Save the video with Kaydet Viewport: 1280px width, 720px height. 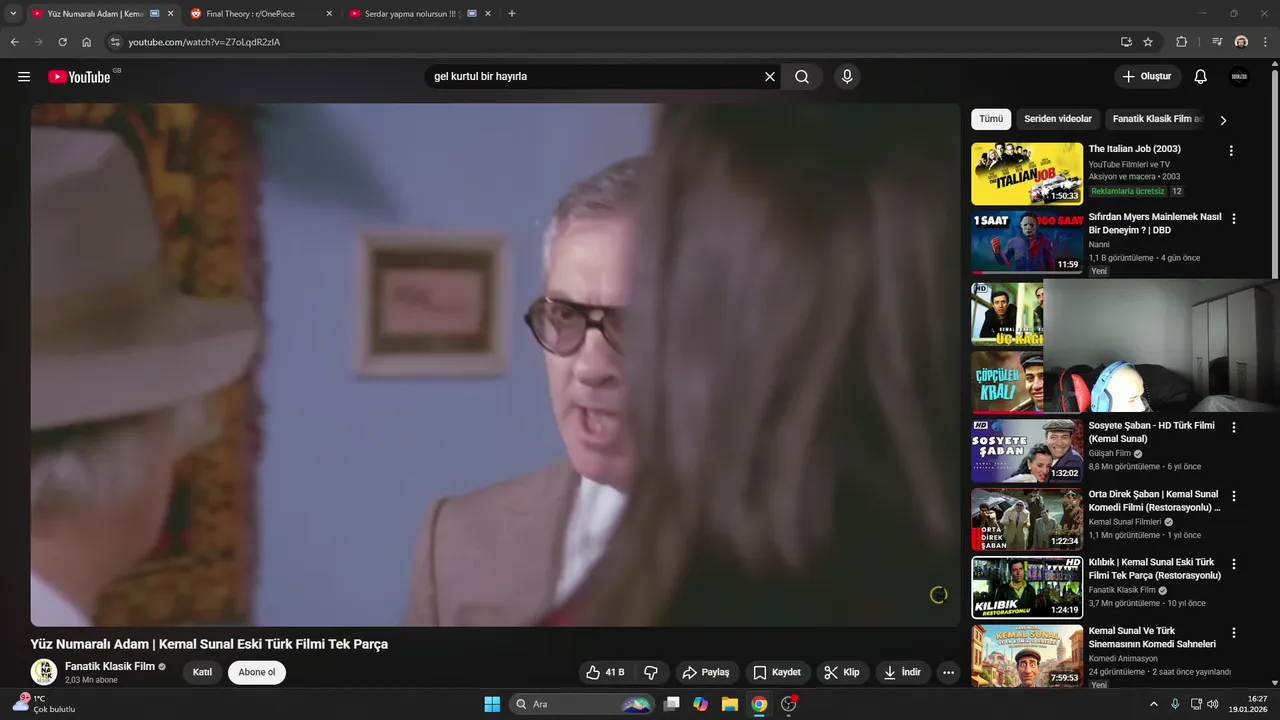tap(777, 672)
